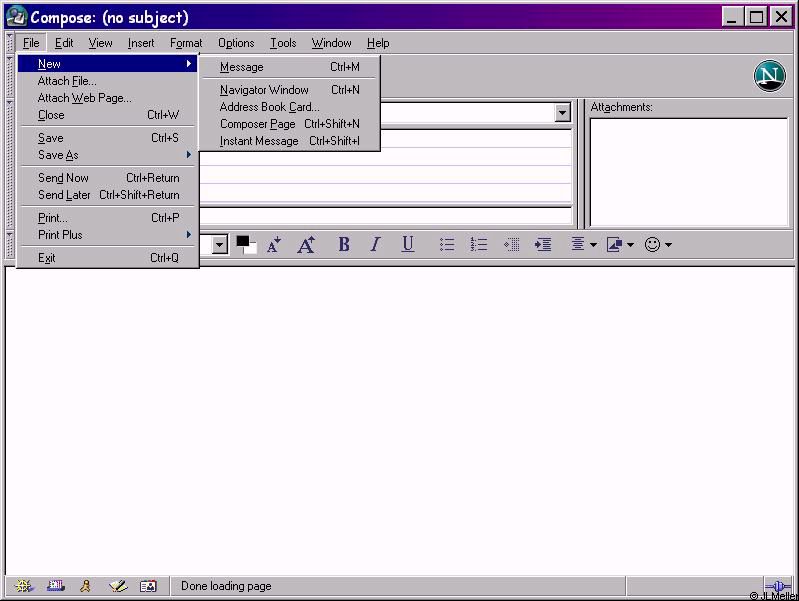
Task: Click the online/offline plug icon
Action: 778,586
